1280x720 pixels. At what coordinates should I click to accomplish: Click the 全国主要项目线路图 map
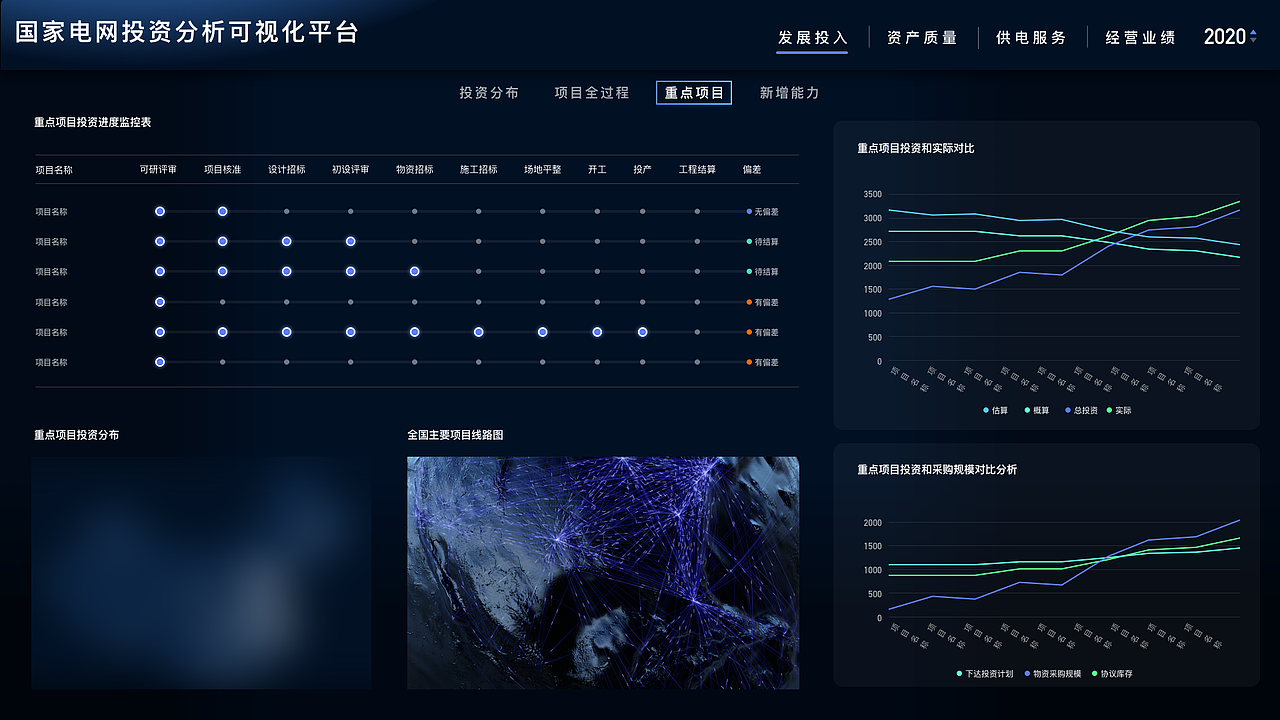click(603, 572)
